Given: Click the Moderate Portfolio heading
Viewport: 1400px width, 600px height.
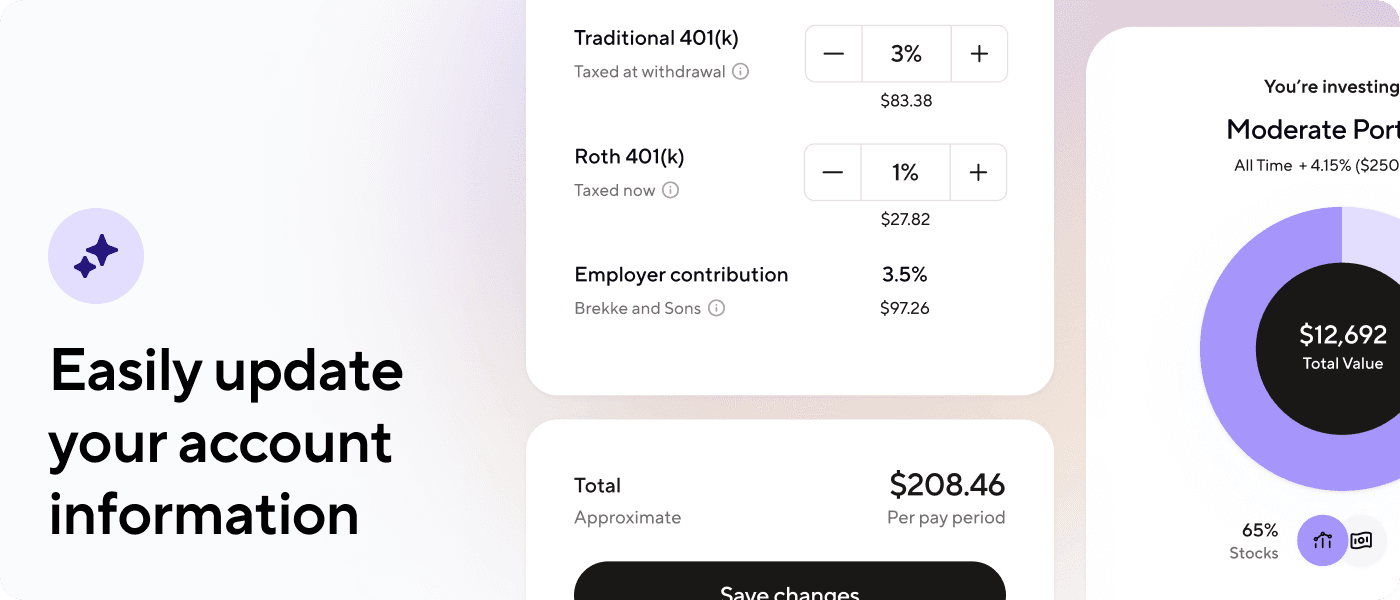Looking at the screenshot, I should 1313,130.
